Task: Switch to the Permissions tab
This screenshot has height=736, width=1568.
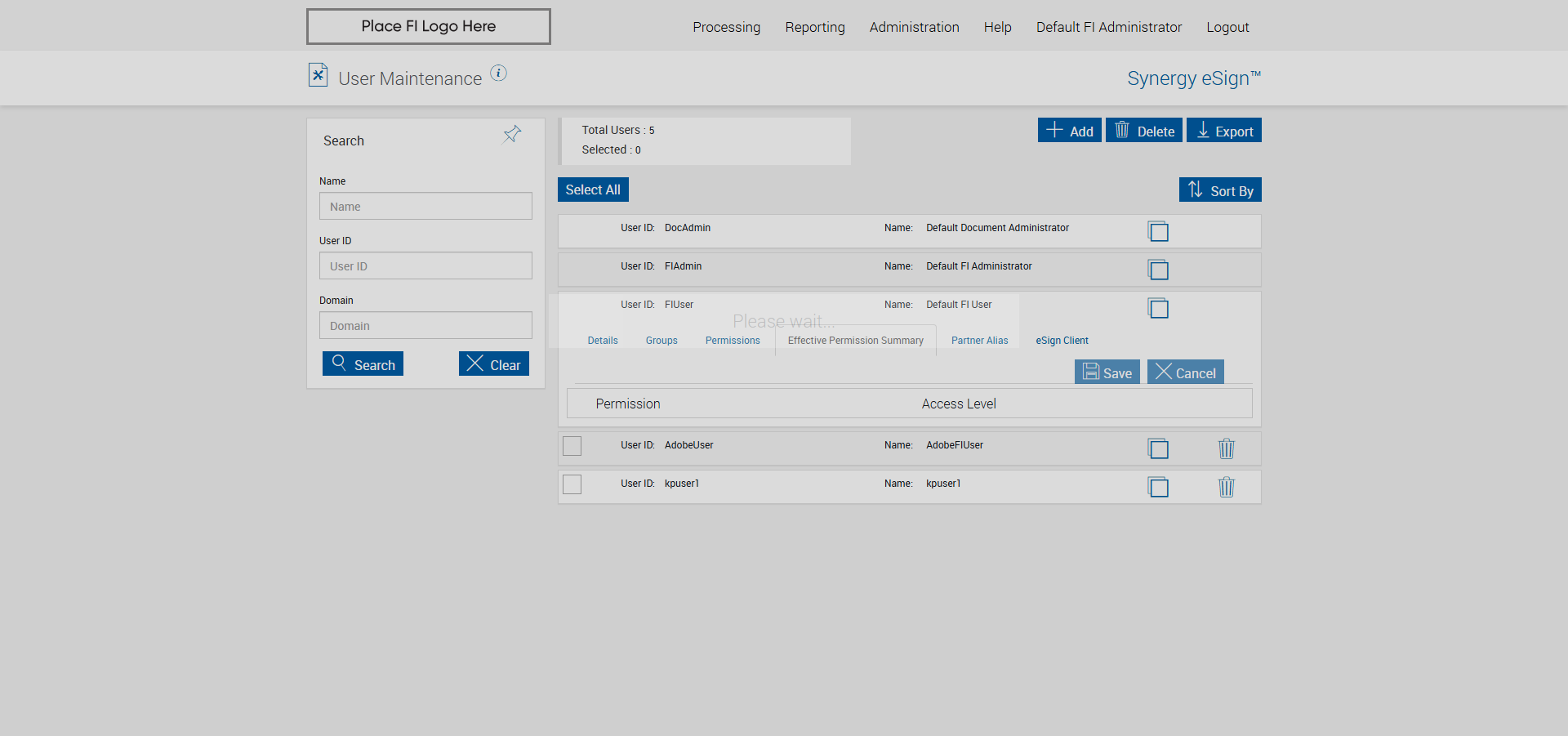Action: coord(733,341)
